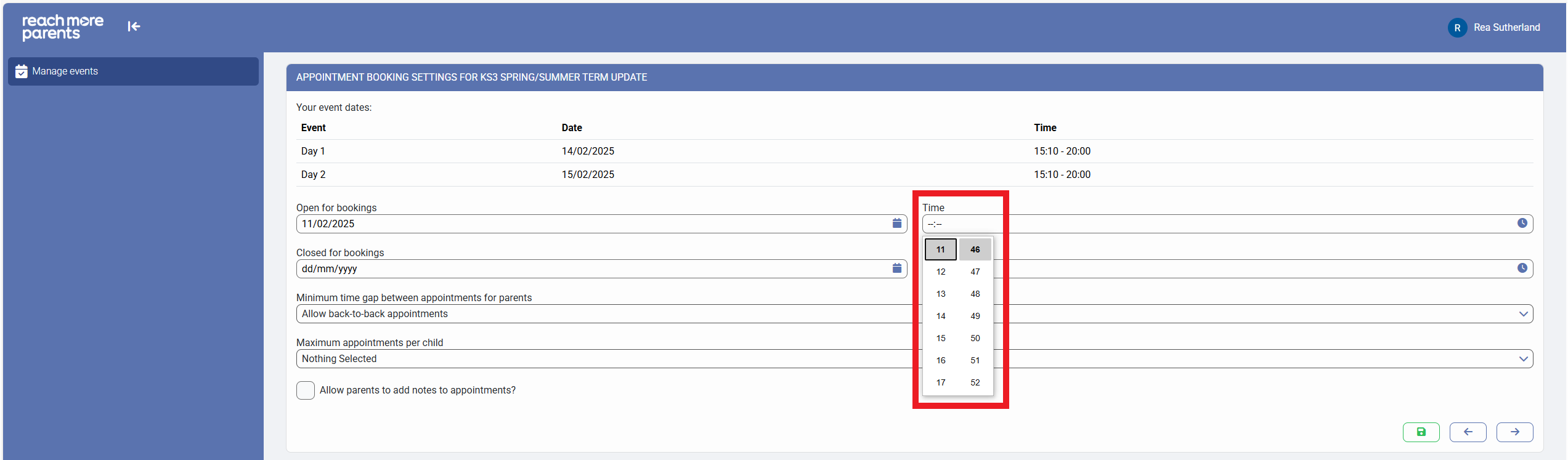Open calendar picker for Open for bookings
The image size is (1568, 460).
[896, 224]
